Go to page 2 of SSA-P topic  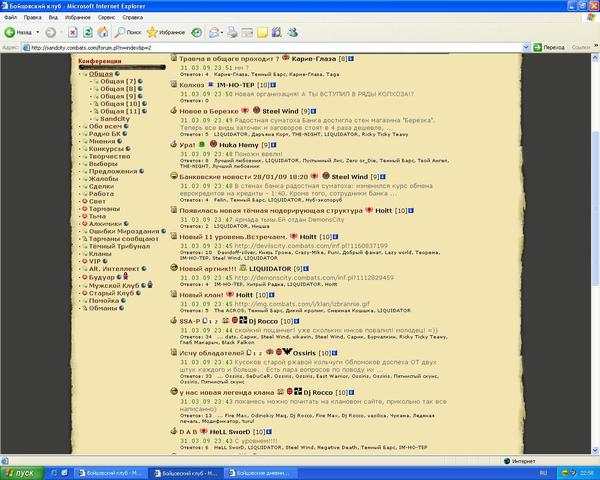click(216, 322)
